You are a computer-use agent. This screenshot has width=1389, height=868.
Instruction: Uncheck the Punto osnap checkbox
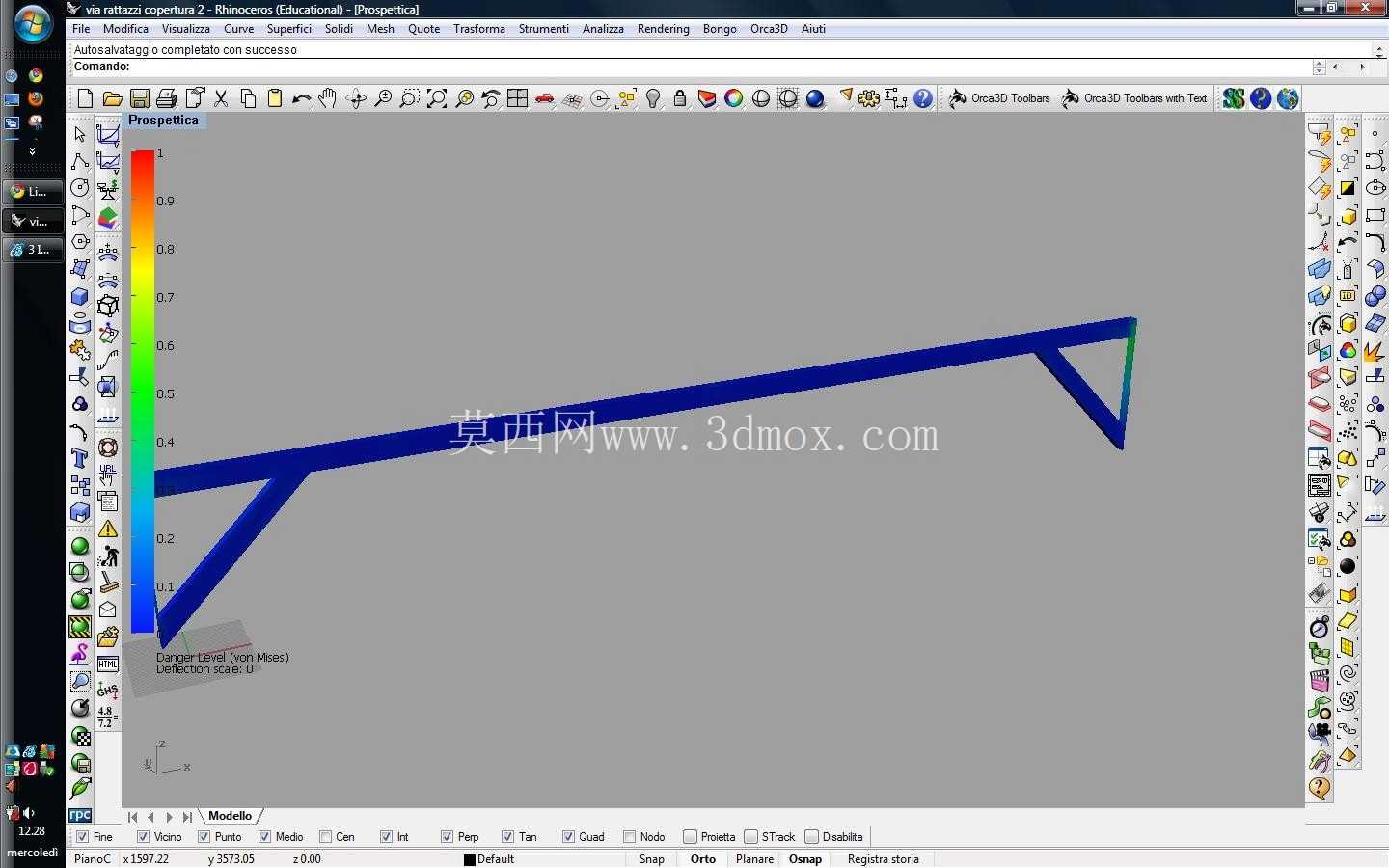pyautogui.click(x=204, y=837)
